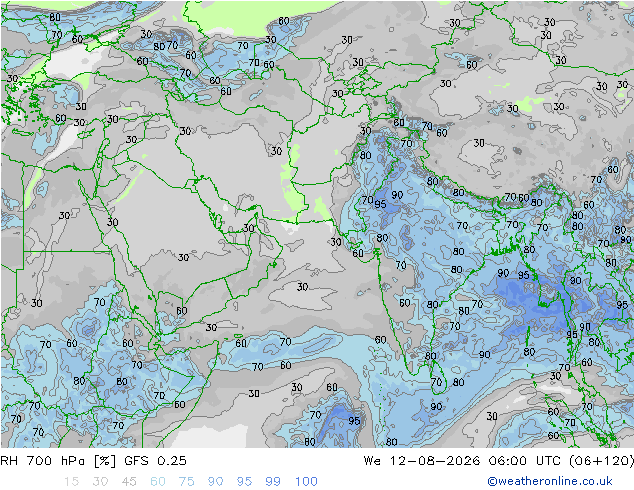The width and height of the screenshot is (634, 490).
Task: Click the 'RH 700 hPa [%]' map title
Action: (x=59, y=461)
